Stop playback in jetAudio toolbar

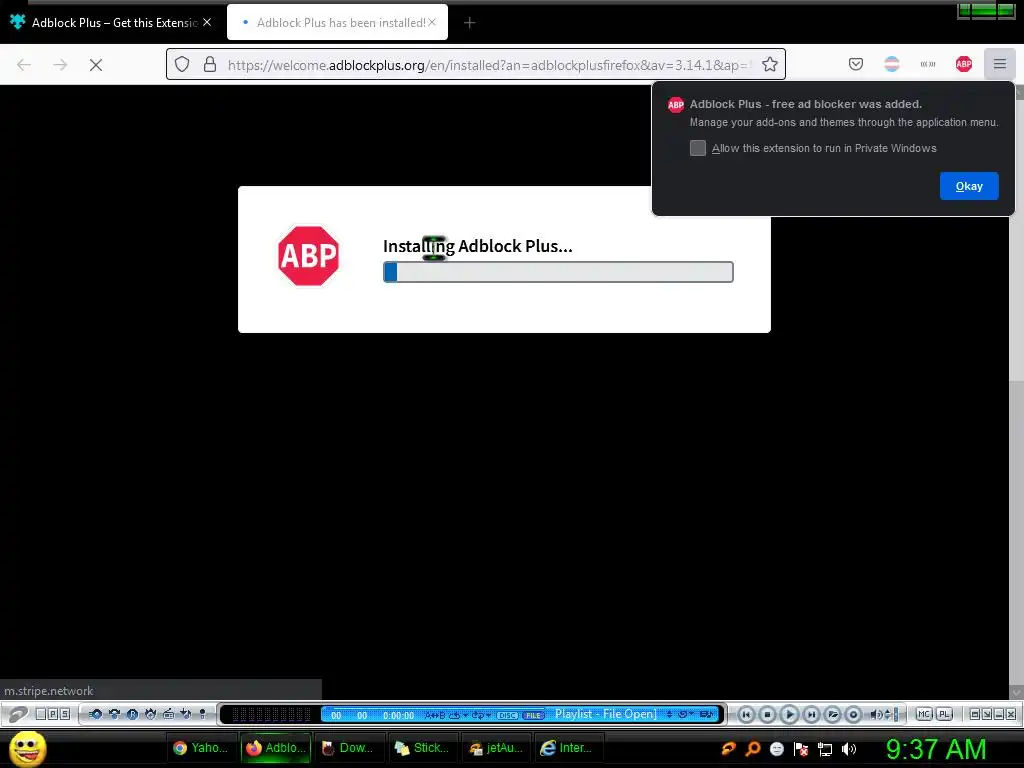tap(767, 714)
